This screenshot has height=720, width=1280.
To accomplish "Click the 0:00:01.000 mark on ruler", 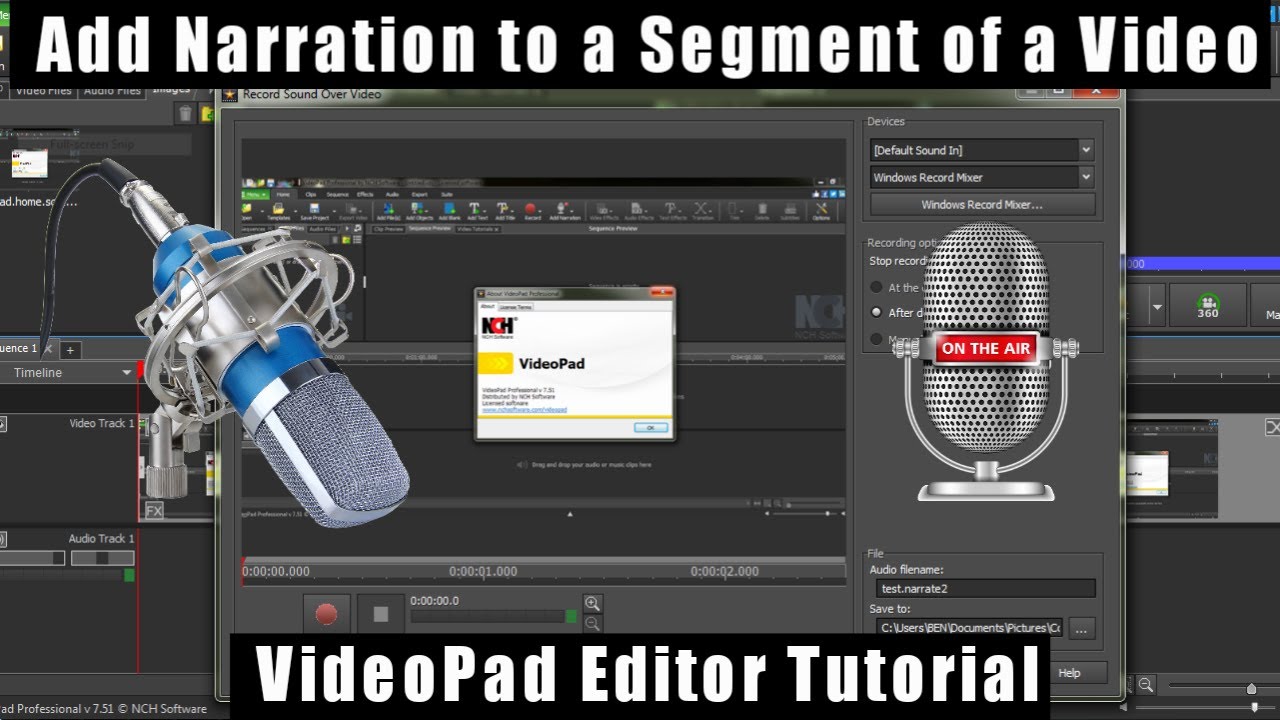I will 483,572.
